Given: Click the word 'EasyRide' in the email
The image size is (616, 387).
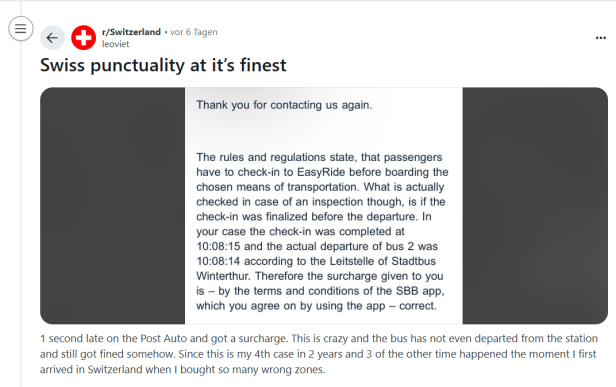Looking at the screenshot, I should point(321,172).
